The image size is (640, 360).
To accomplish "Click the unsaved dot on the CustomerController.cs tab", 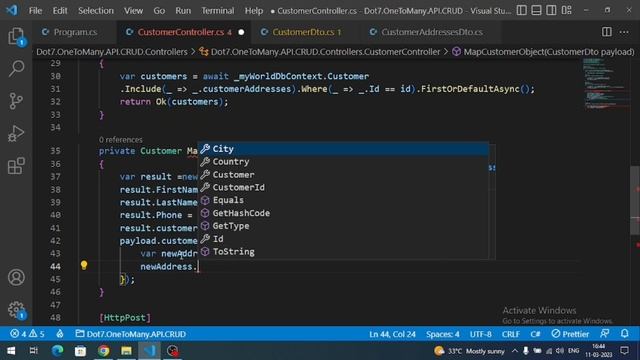I will tap(241, 32).
